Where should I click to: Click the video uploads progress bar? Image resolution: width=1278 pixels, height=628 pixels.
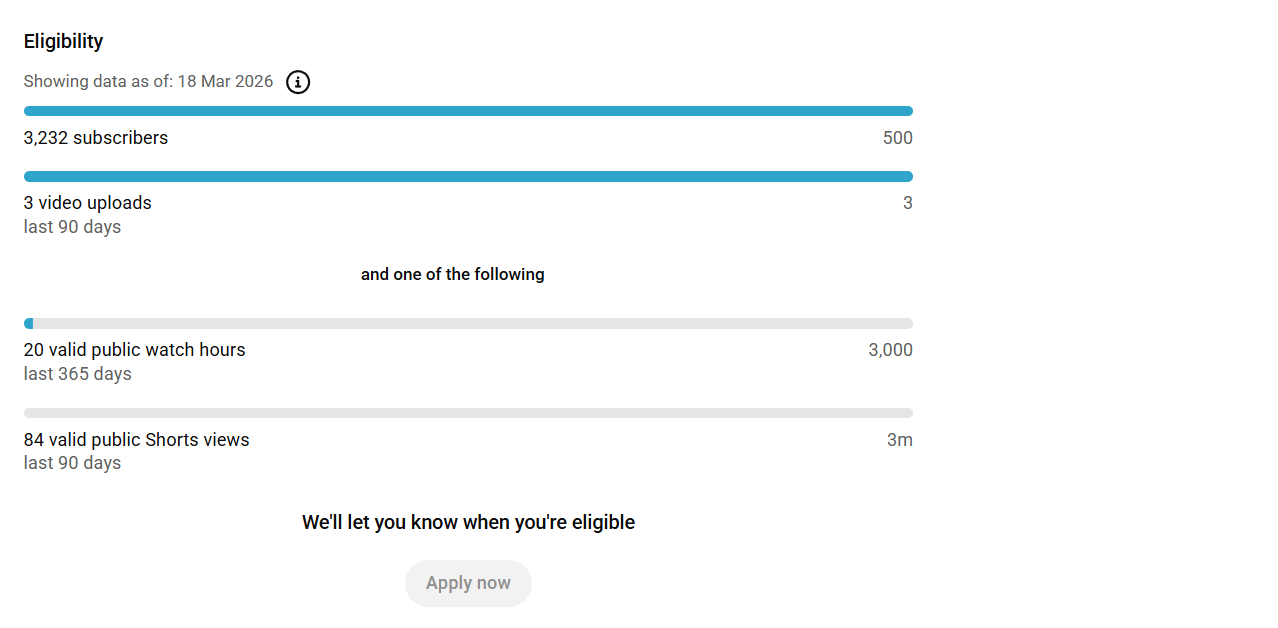tap(468, 177)
